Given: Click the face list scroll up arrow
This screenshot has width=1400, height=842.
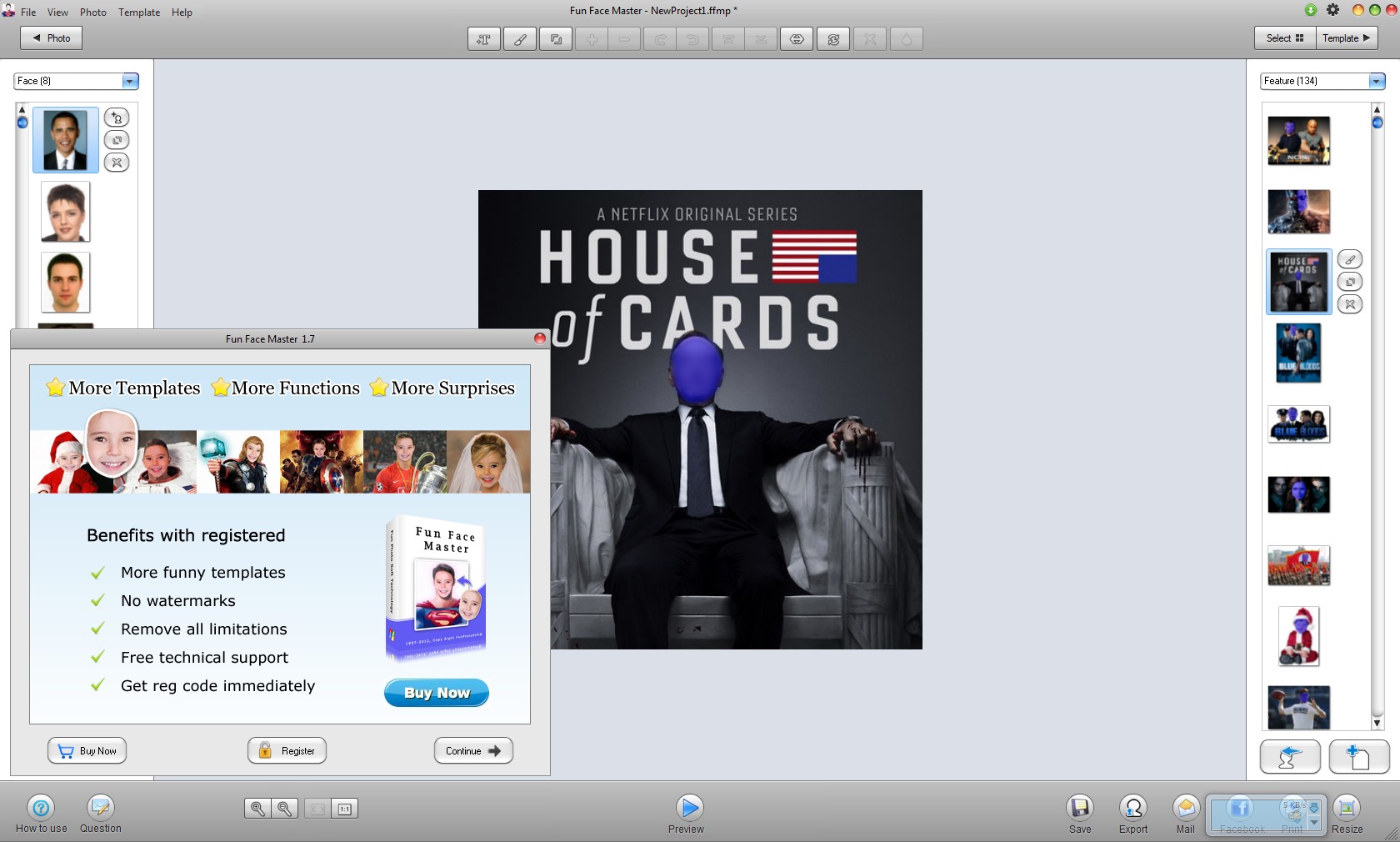Looking at the screenshot, I should (22, 109).
